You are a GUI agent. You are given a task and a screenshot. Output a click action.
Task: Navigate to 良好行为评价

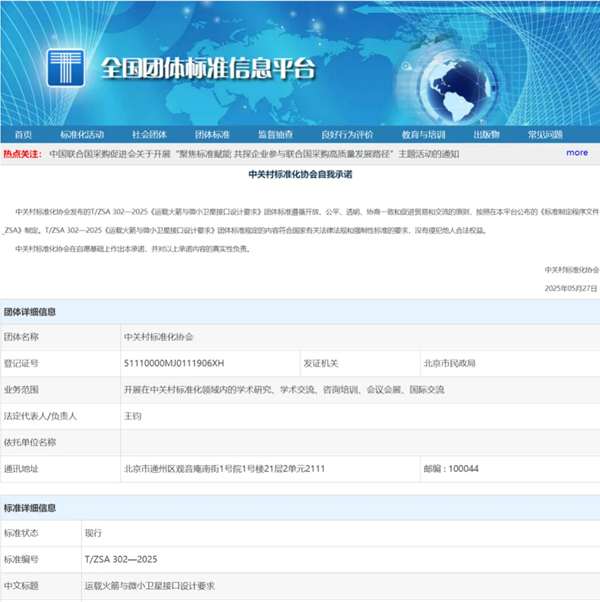tap(347, 135)
